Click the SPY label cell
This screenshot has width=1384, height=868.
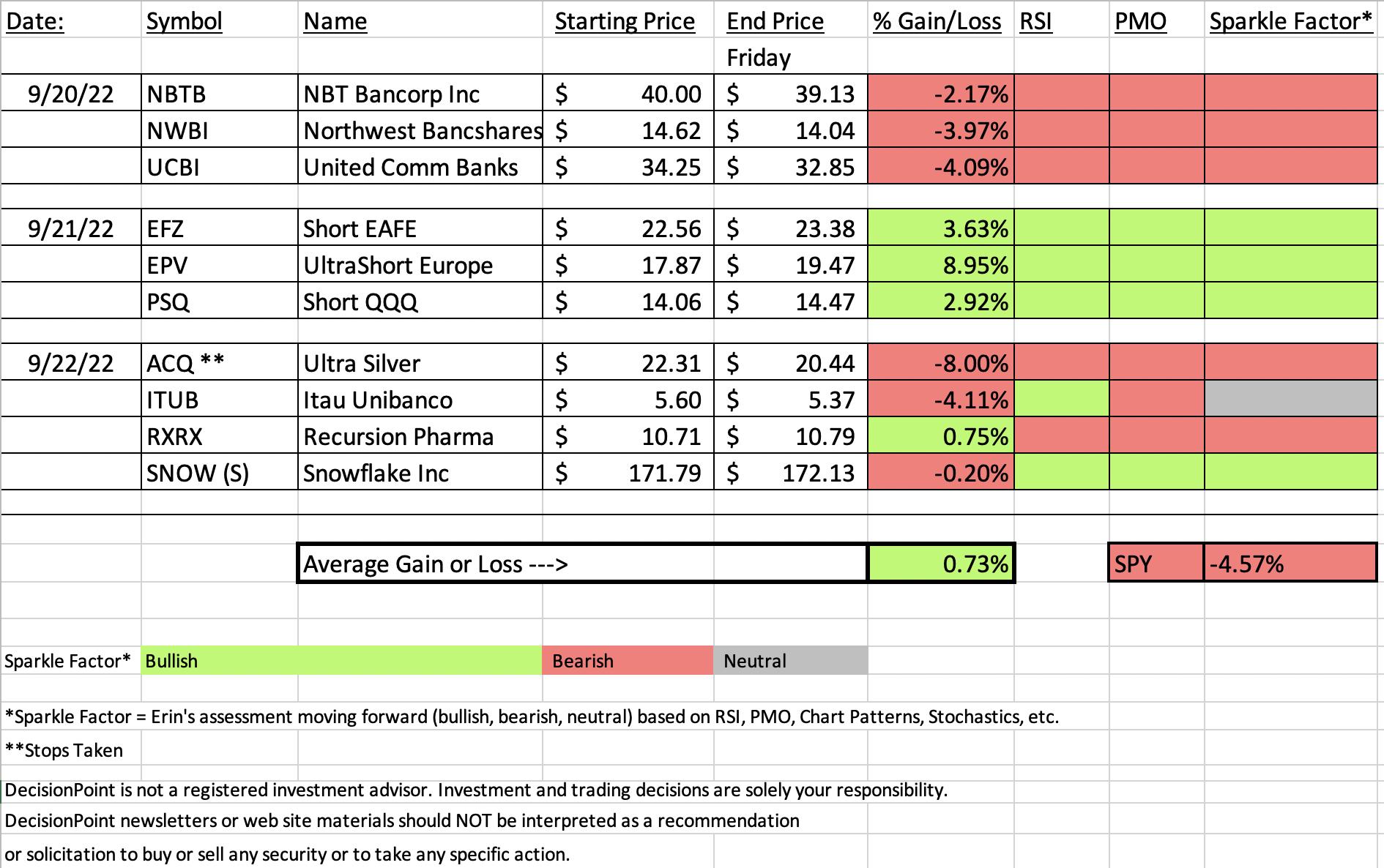click(x=1156, y=564)
